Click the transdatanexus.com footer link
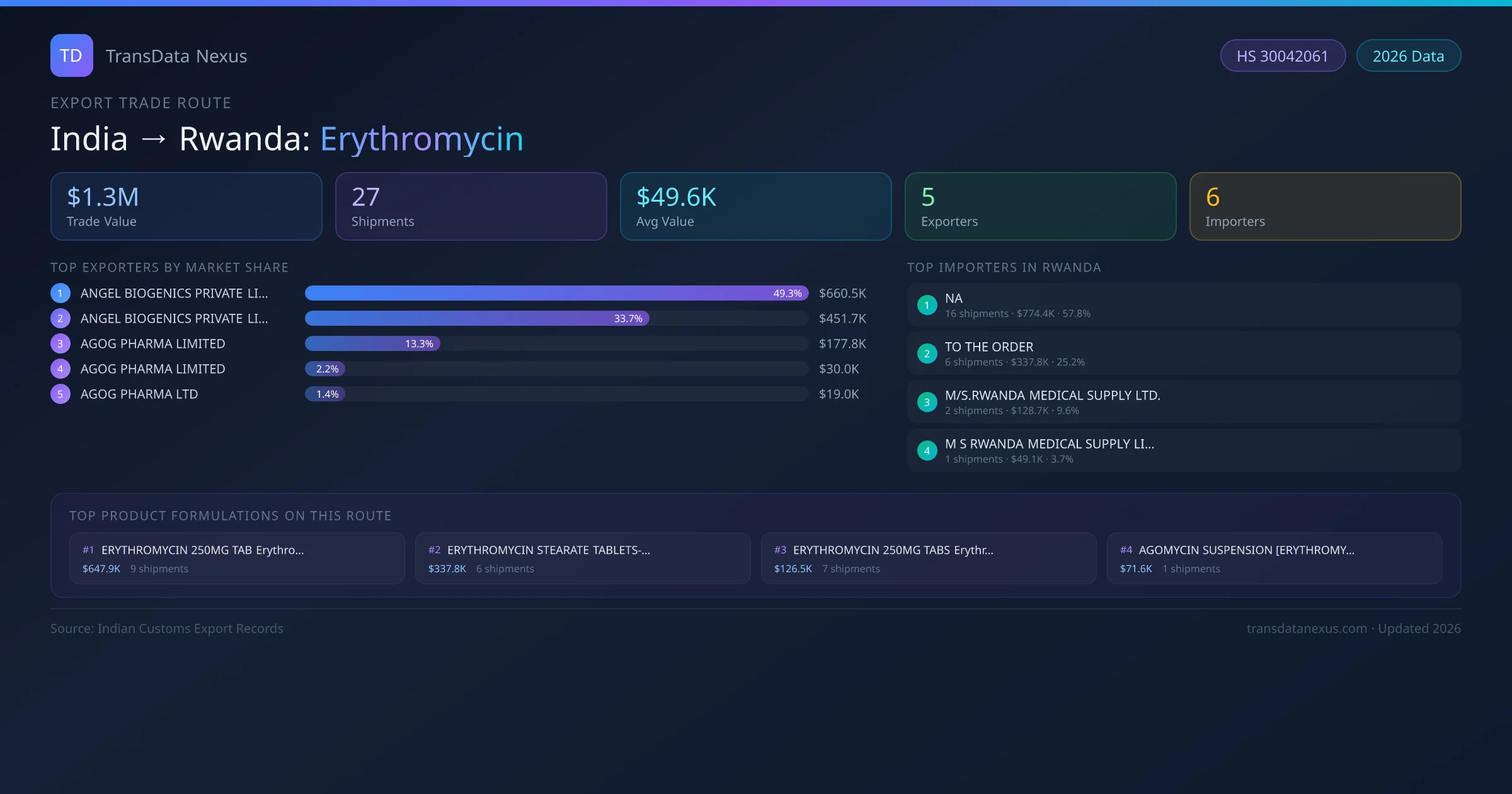 1307,628
